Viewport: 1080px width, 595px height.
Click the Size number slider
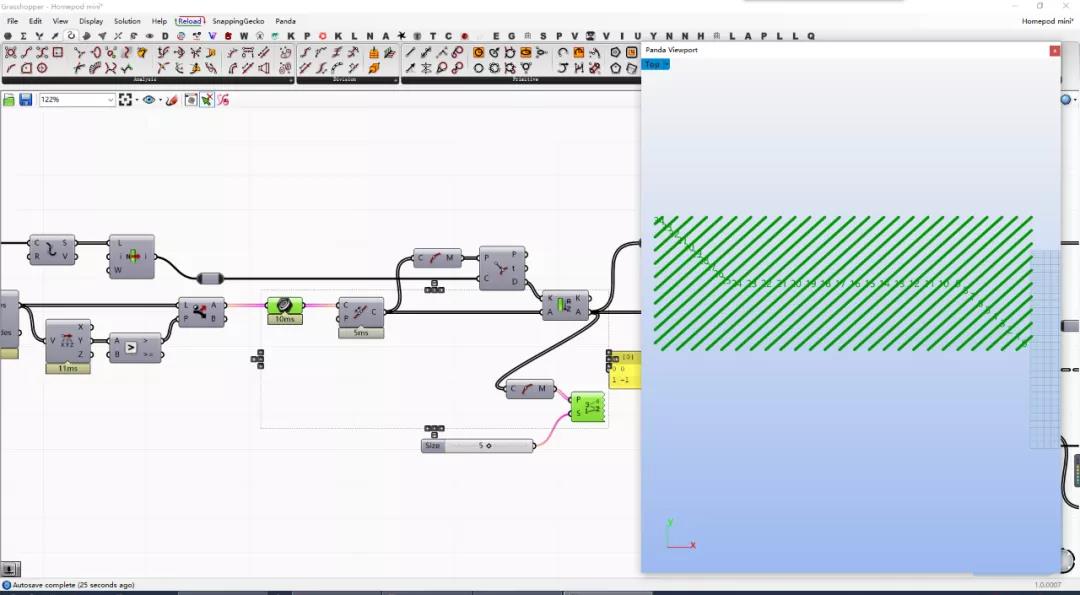click(x=477, y=446)
